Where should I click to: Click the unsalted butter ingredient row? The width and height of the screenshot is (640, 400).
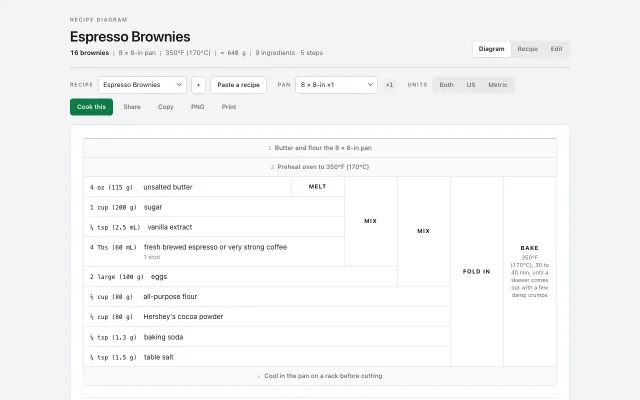pos(187,187)
